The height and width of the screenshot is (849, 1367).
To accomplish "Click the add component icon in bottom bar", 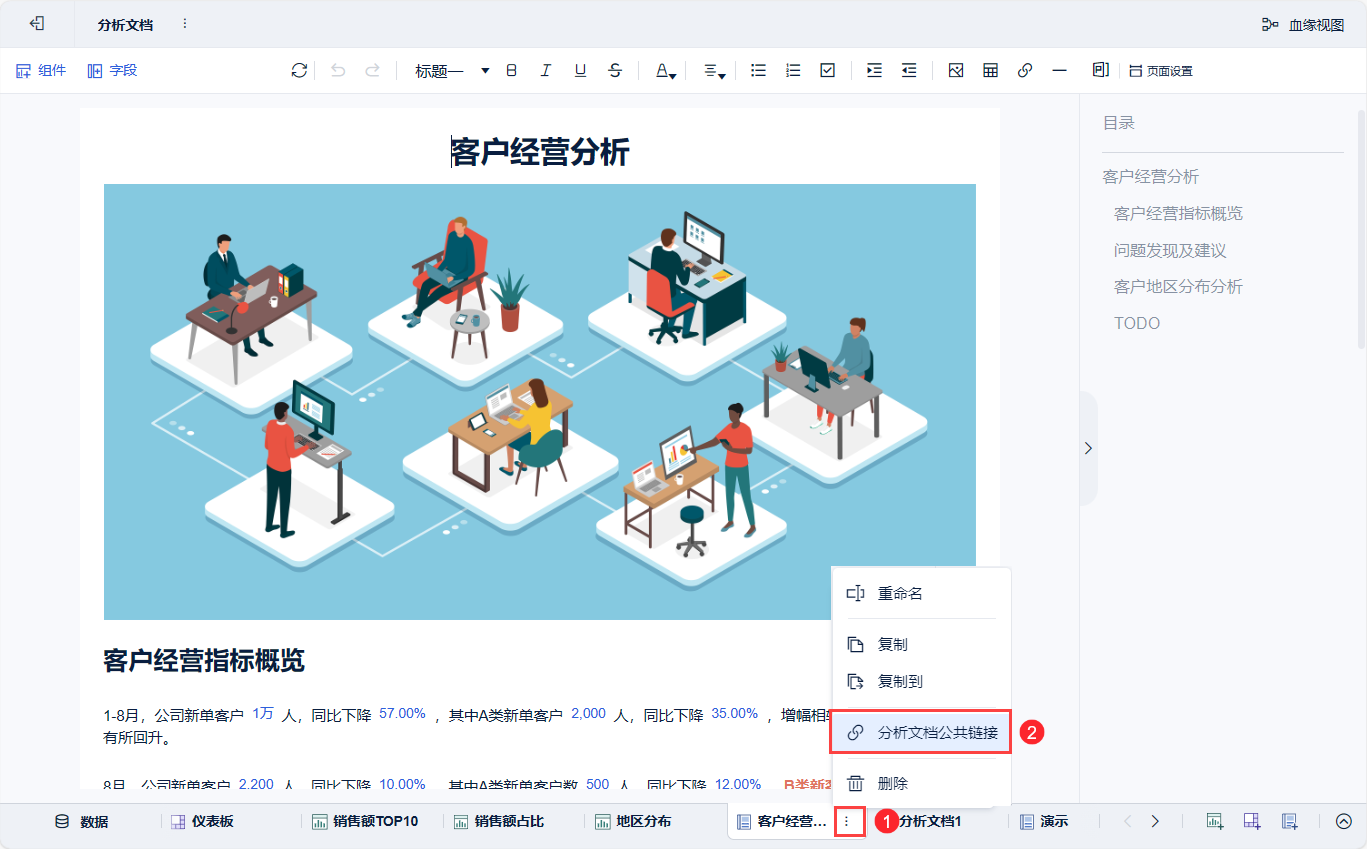I will [1215, 822].
